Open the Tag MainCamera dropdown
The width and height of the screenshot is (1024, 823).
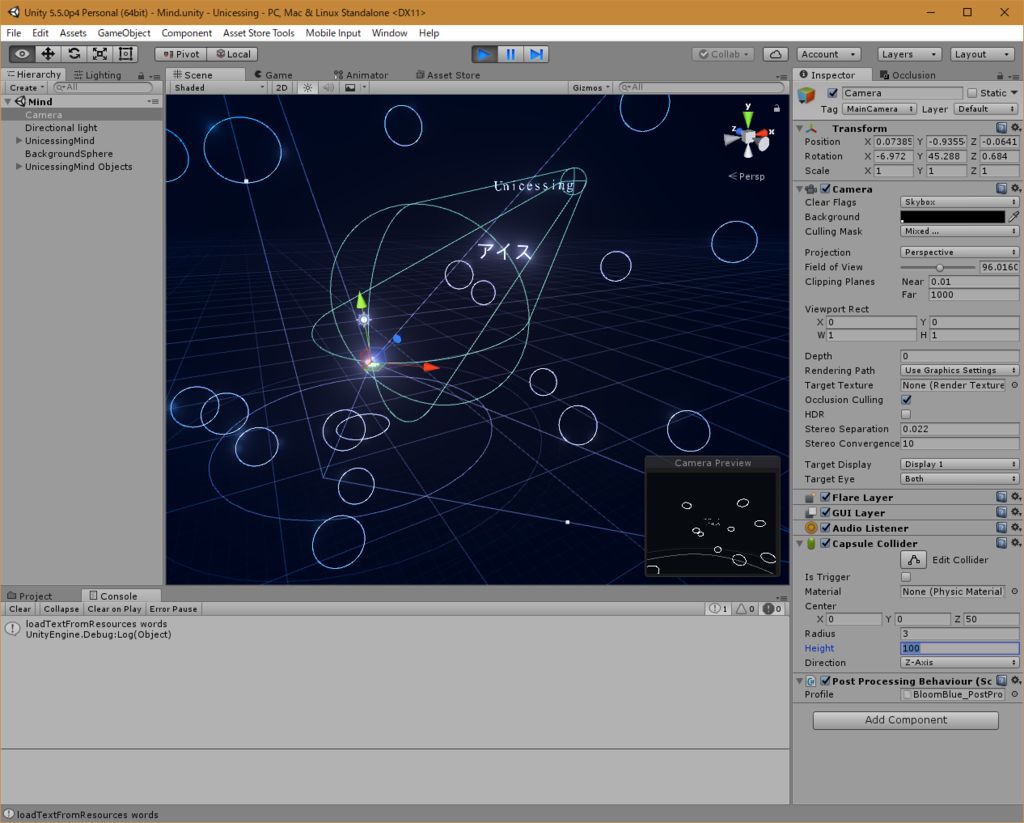(x=879, y=109)
